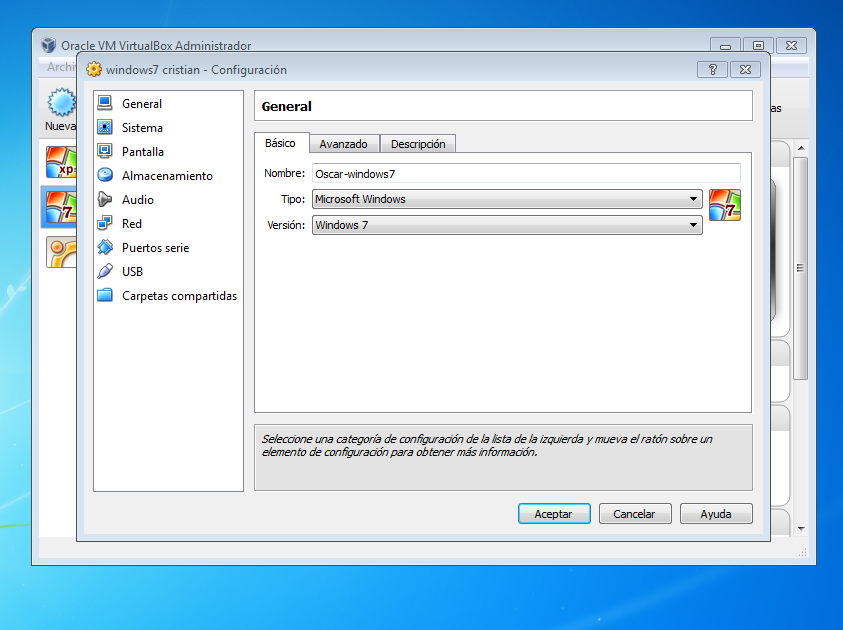Select Carpetas compartidas text in list
The width and height of the screenshot is (843, 630).
180,296
